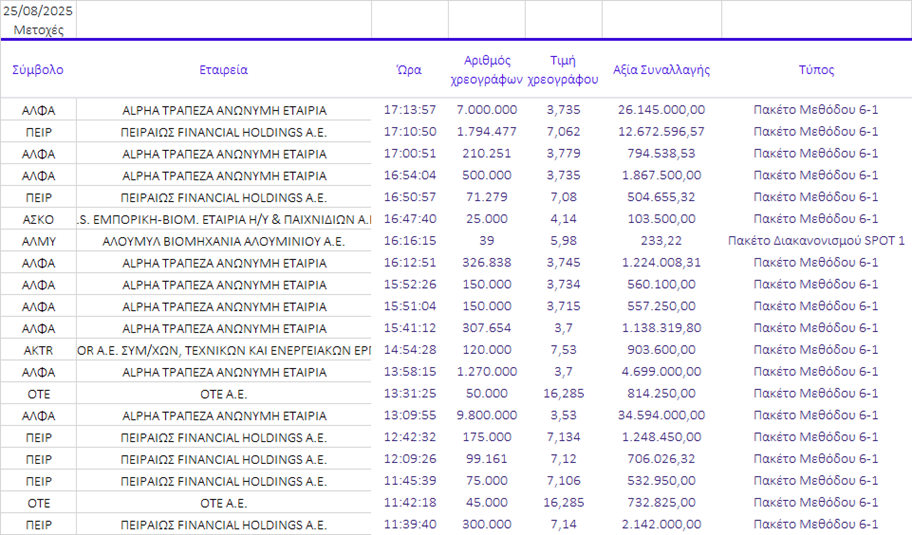Select the time cell 16:54:04

click(409, 176)
